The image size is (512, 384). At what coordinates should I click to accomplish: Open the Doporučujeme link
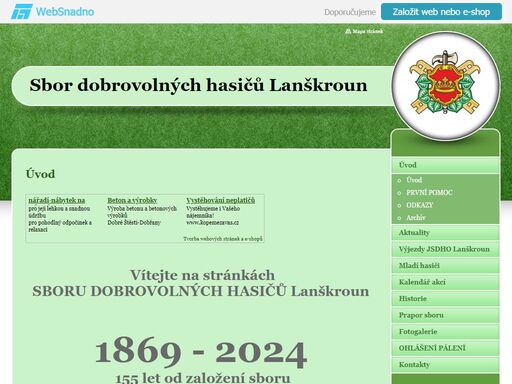pos(350,12)
